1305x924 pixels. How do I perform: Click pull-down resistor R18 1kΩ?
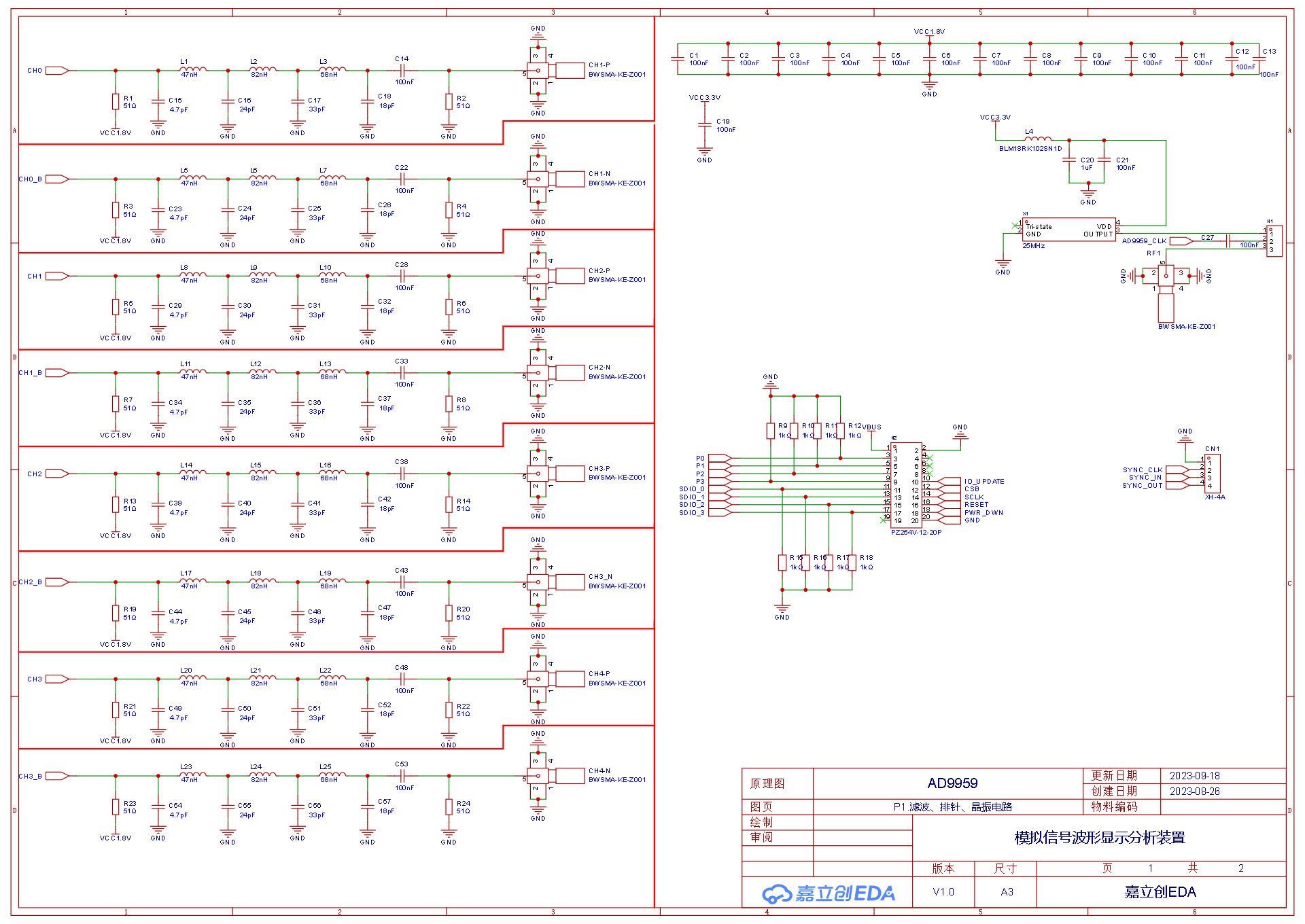pos(852,563)
